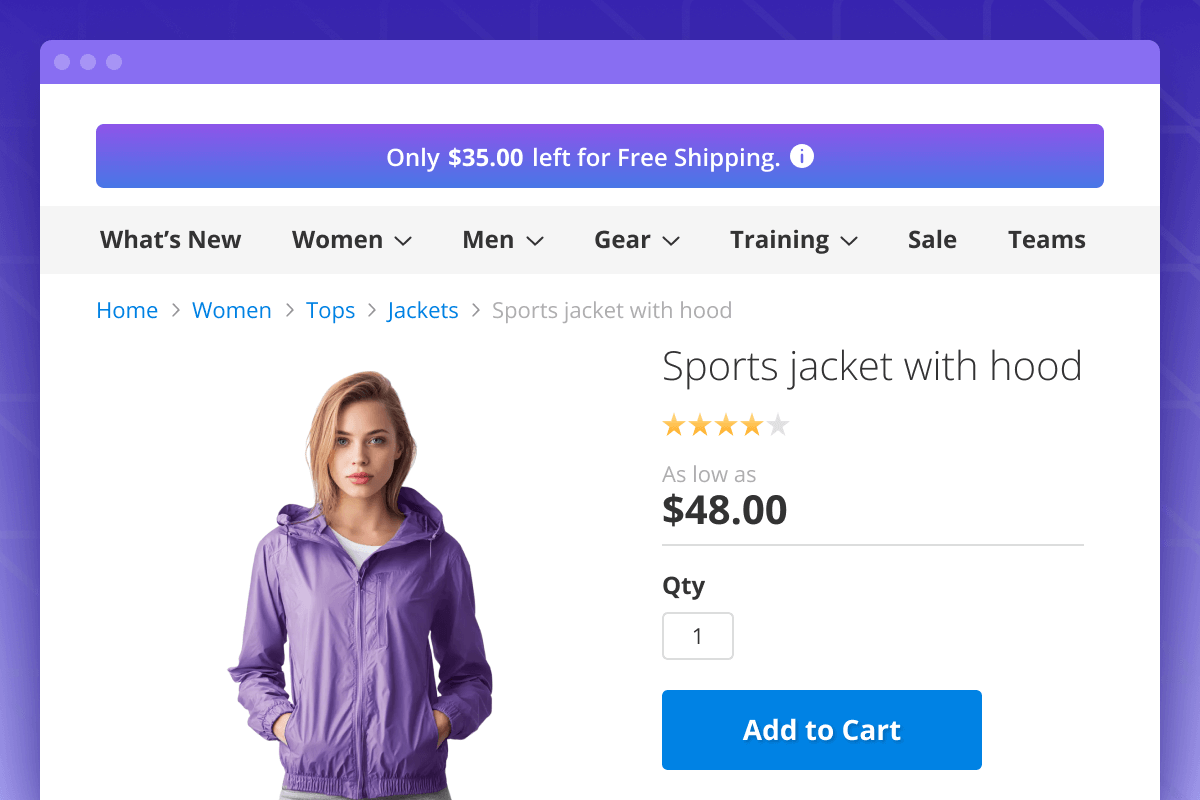Expand the Gear navigation dropdown

pyautogui.click(x=637, y=240)
